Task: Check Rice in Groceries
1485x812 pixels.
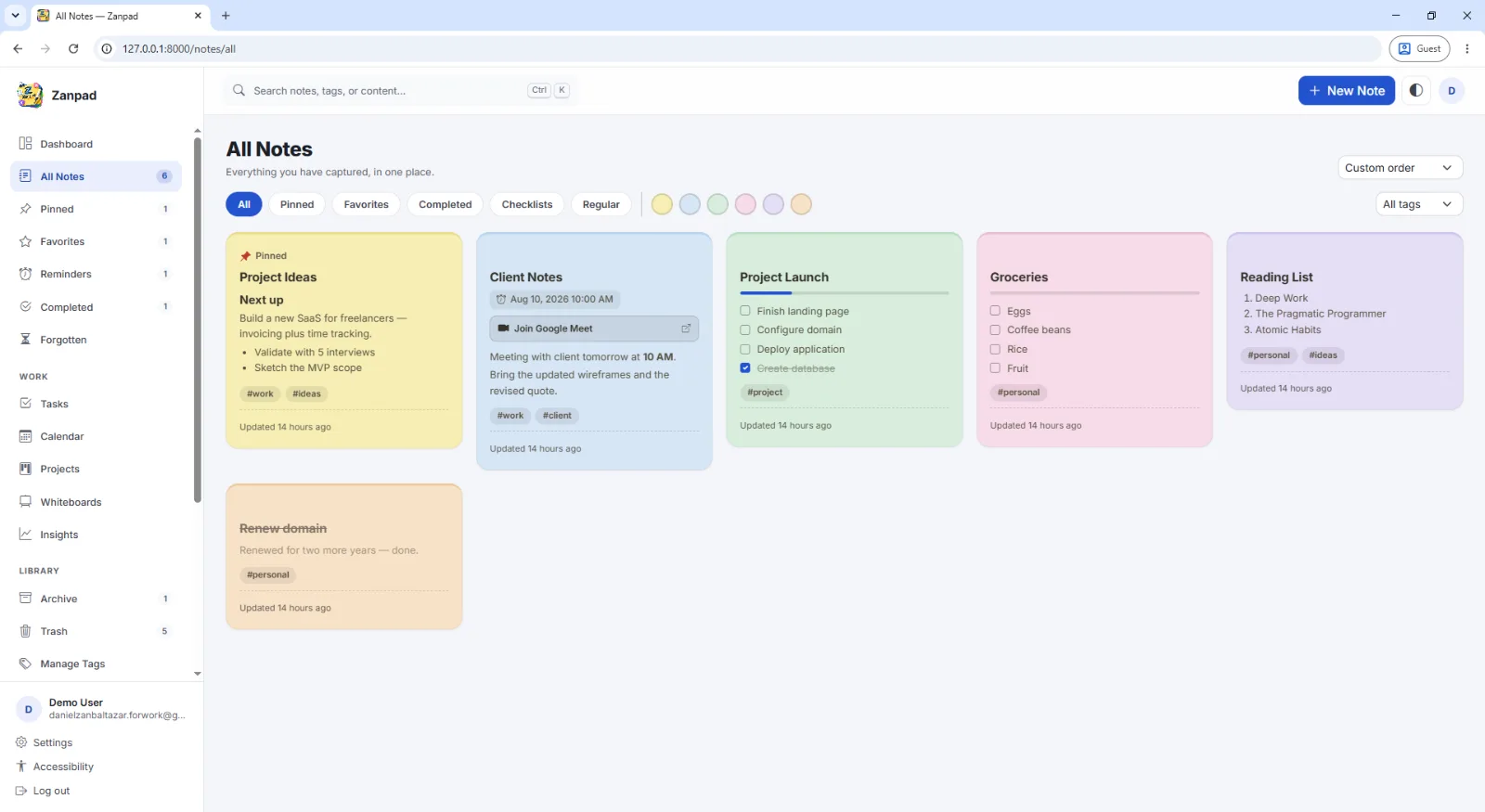Action: pyautogui.click(x=995, y=349)
